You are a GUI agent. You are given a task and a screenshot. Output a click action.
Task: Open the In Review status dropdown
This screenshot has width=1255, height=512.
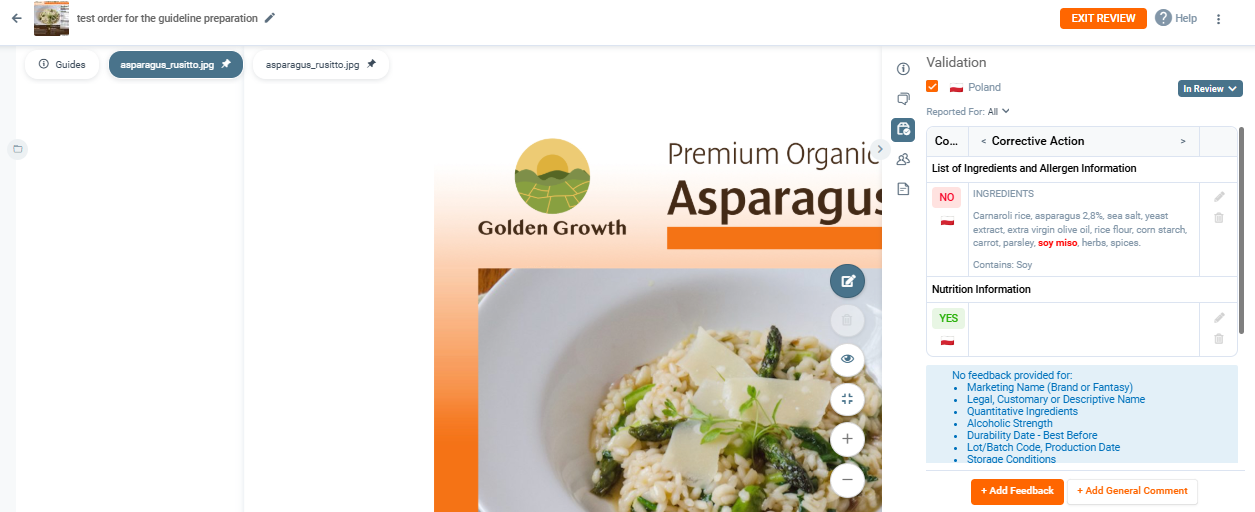[1210, 89]
